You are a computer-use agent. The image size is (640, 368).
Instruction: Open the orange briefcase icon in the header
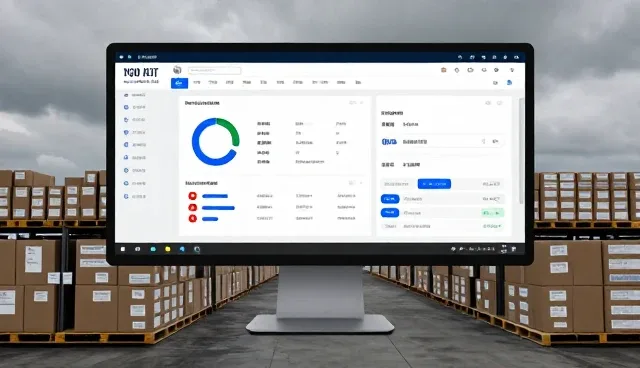444,70
